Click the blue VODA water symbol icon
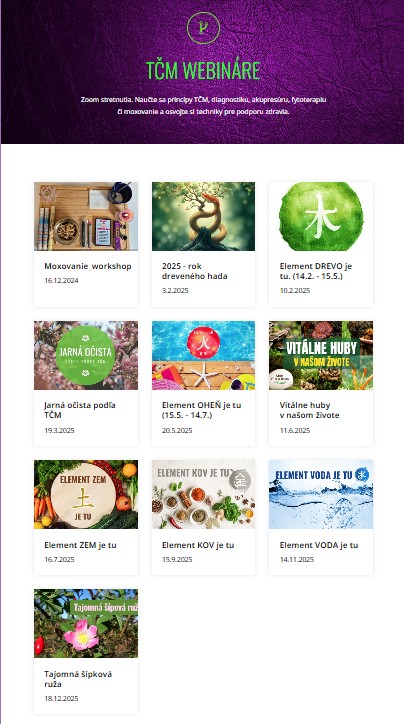 pos(362,475)
